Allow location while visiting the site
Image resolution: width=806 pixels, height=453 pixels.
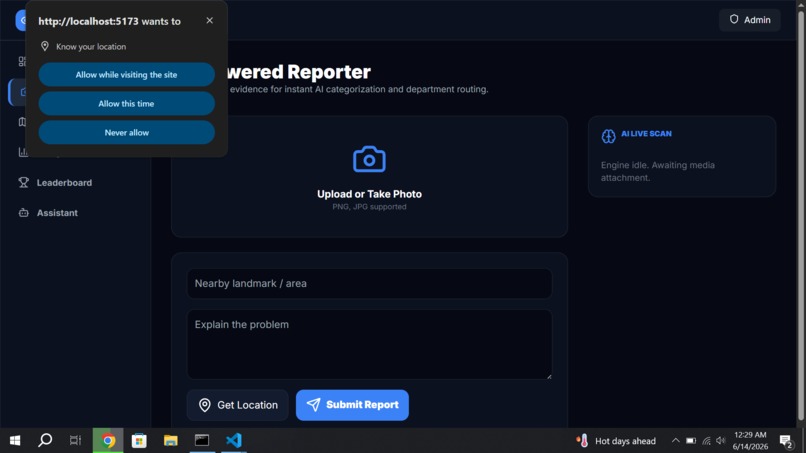point(126,75)
